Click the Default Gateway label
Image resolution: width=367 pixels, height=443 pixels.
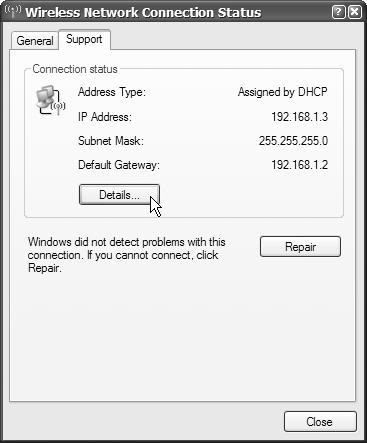coord(119,165)
